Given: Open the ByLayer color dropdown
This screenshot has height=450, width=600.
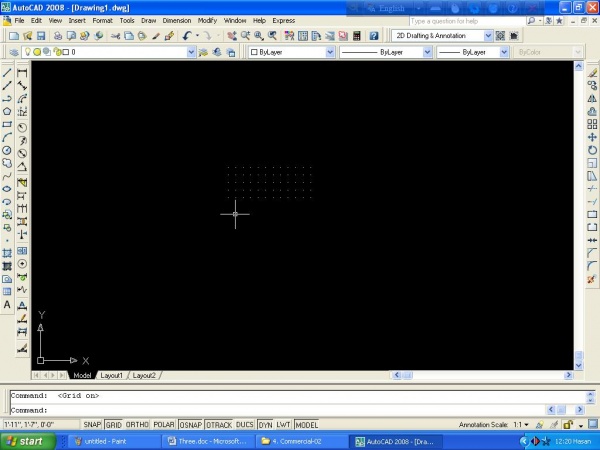Looking at the screenshot, I should point(330,52).
